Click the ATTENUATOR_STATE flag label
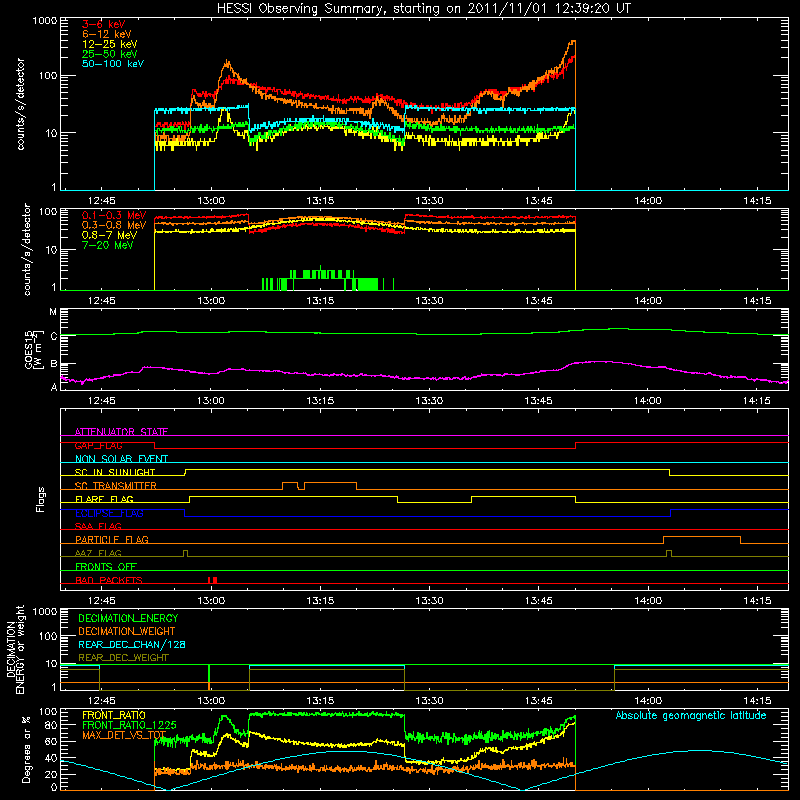Viewport: 800px width, 800px height. click(x=121, y=432)
